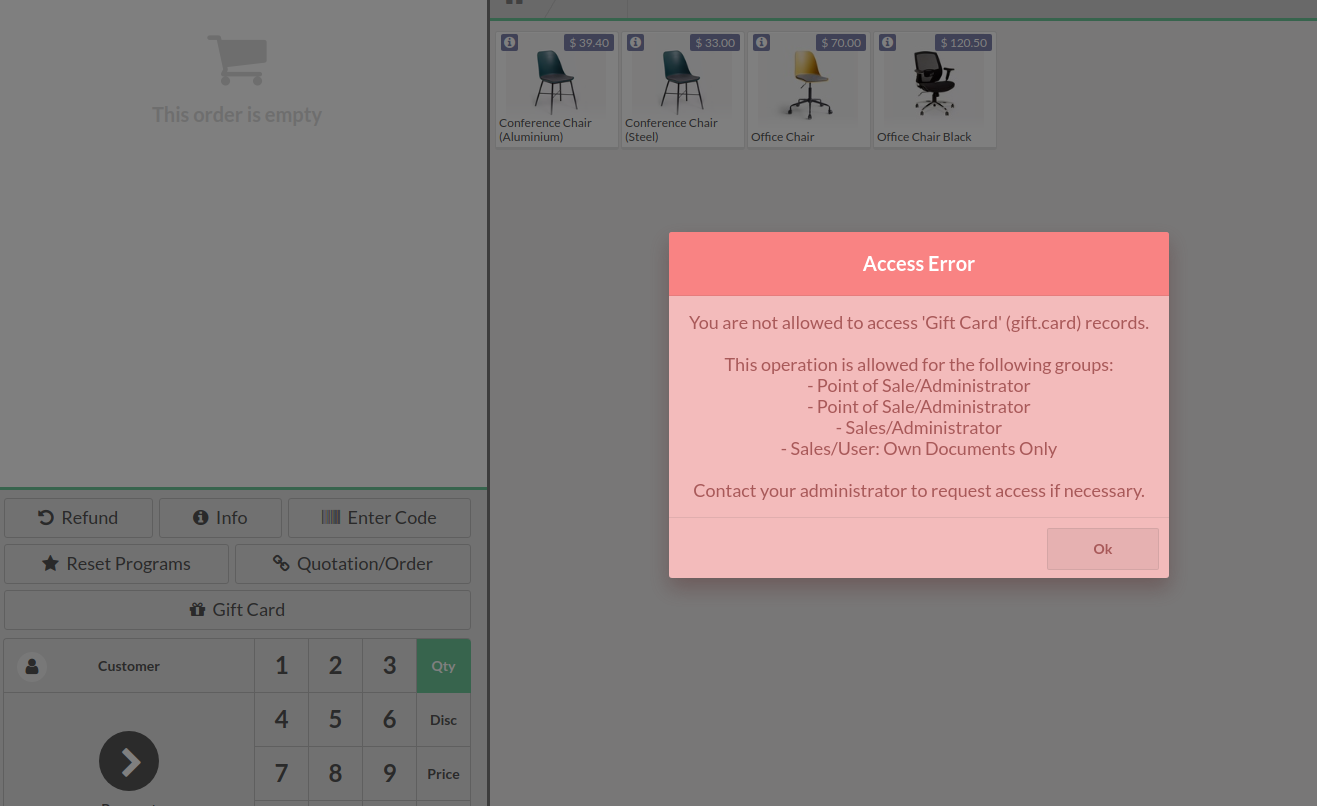This screenshot has height=806, width=1317.
Task: Select the Customer button
Action: coord(129,666)
